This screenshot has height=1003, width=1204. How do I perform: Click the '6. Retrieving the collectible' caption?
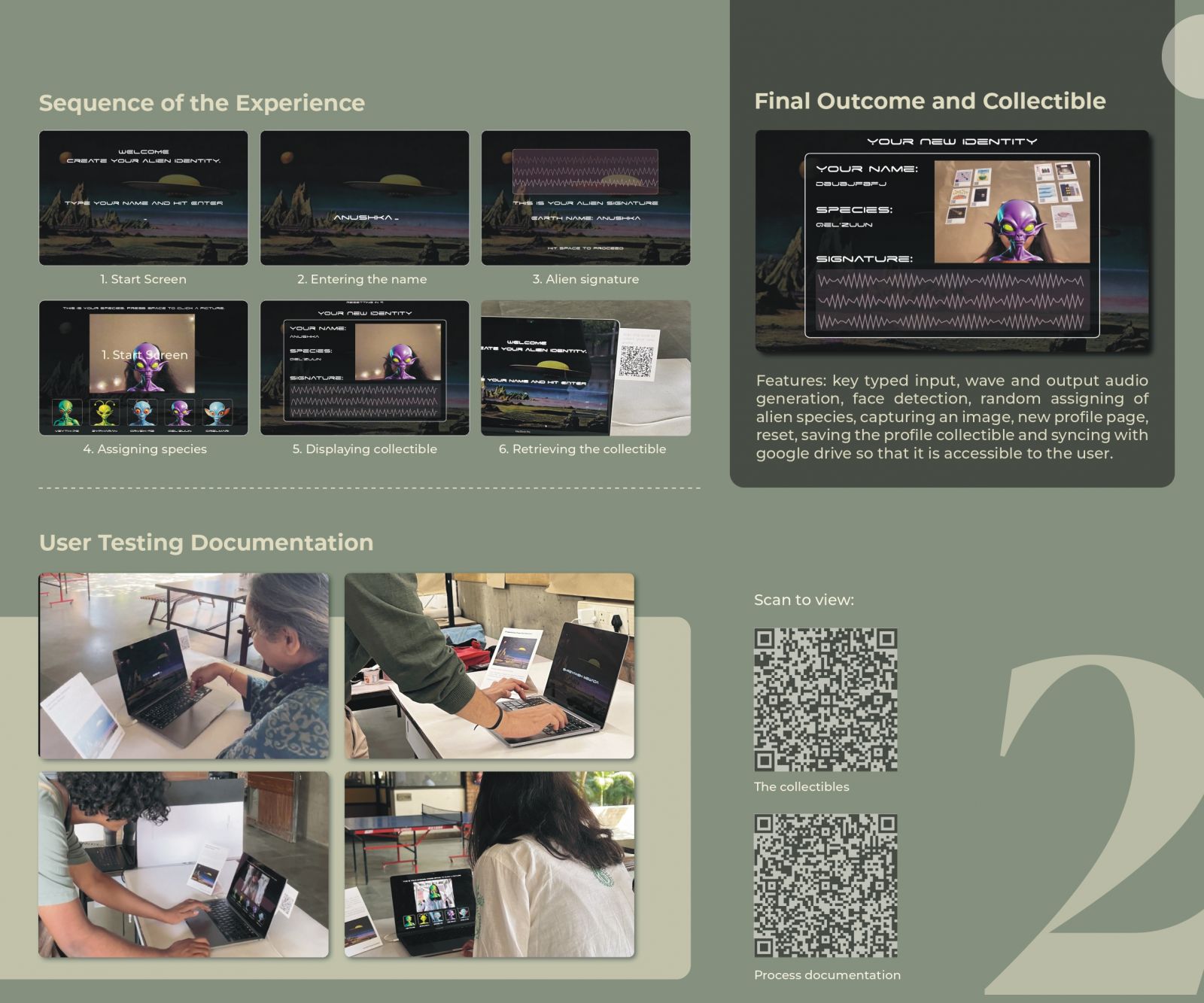[x=582, y=449]
